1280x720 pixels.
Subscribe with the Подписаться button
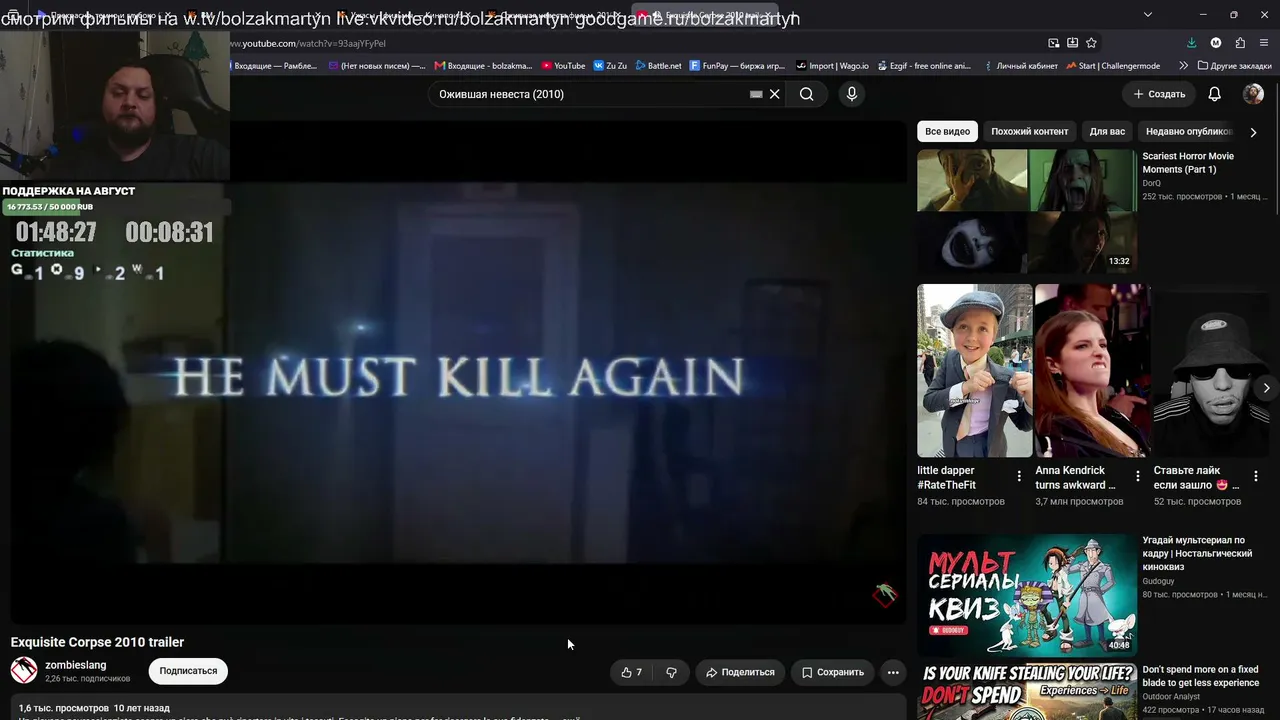(x=188, y=671)
